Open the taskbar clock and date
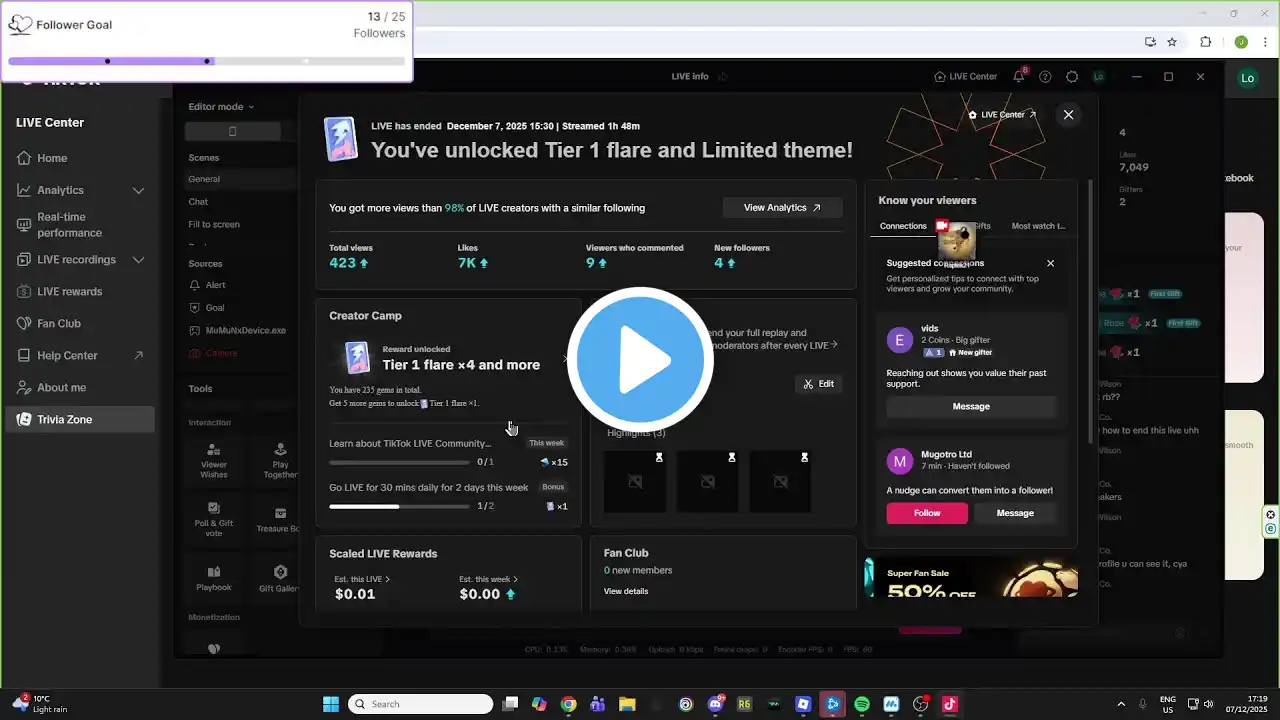Screen dimensions: 1280x720 [x=1244, y=704]
